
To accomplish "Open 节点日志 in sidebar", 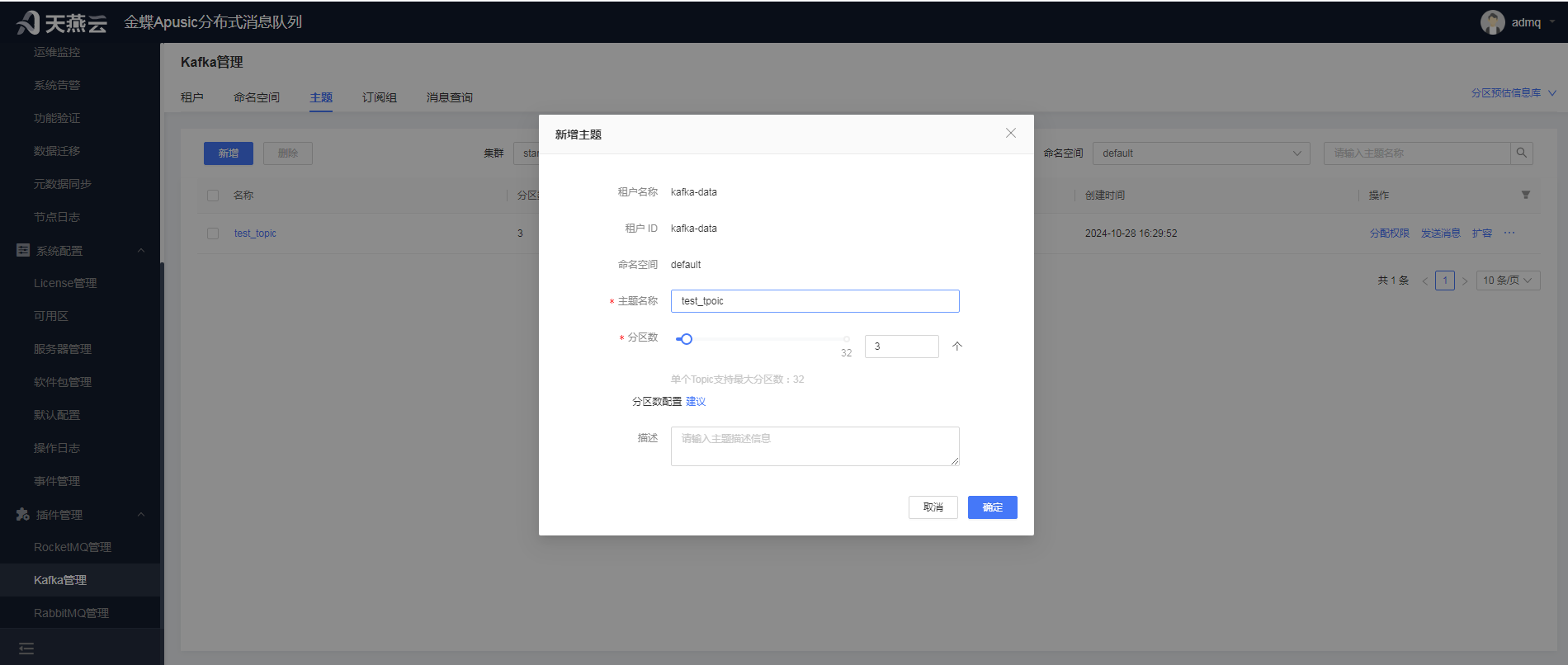I will click(57, 217).
